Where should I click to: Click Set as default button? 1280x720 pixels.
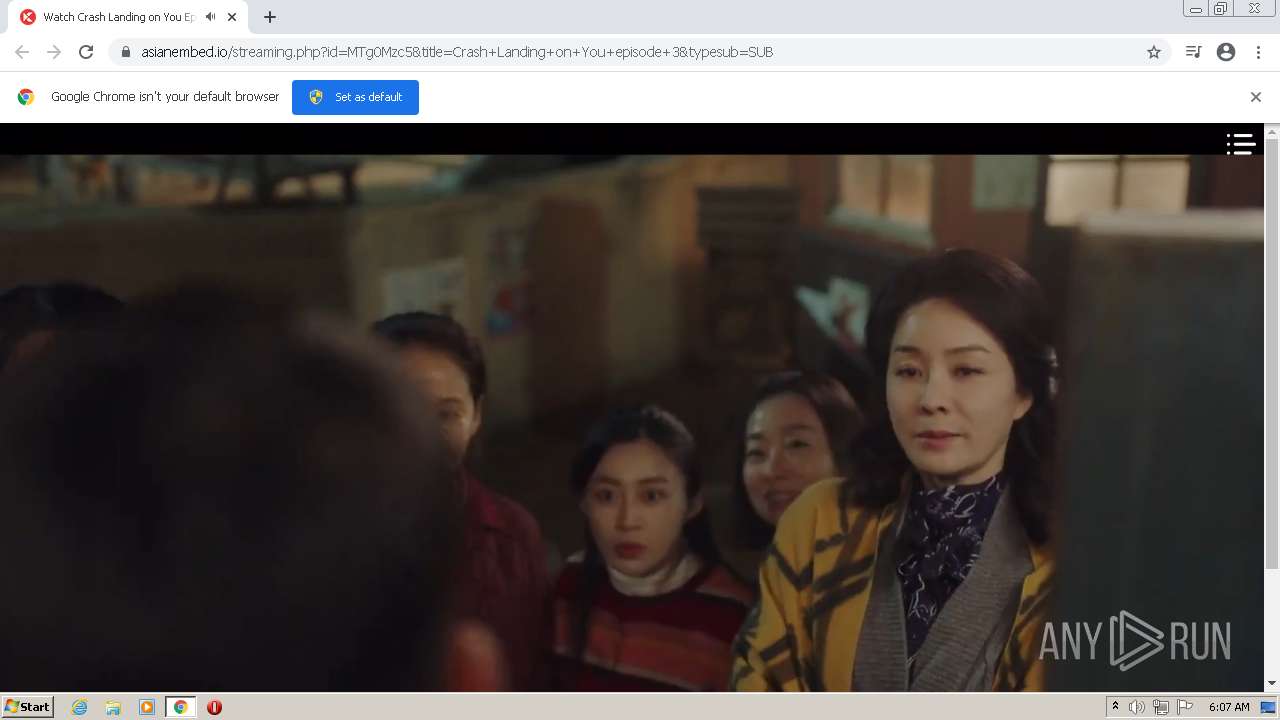point(355,97)
